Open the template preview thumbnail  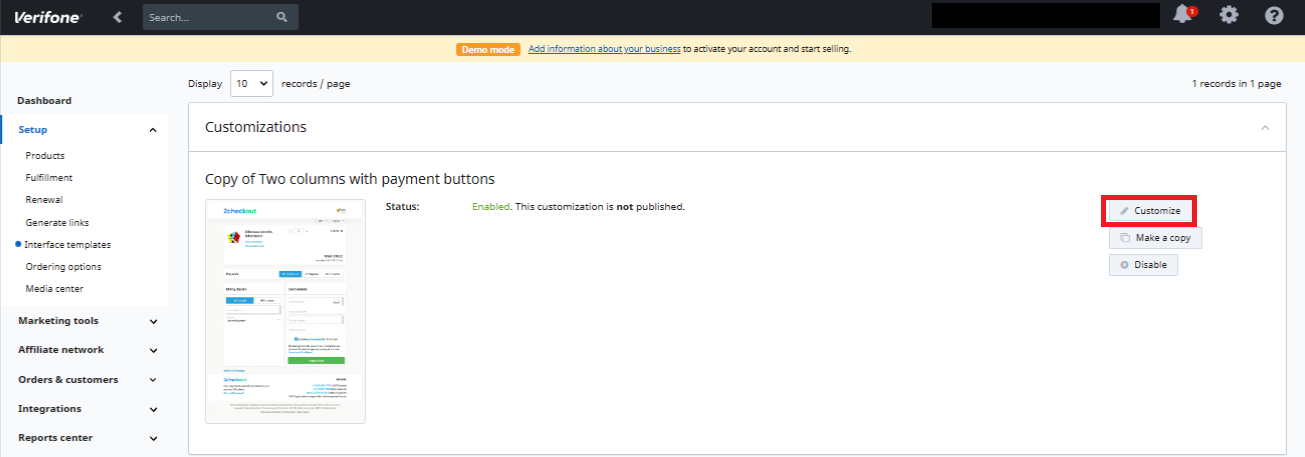point(285,311)
